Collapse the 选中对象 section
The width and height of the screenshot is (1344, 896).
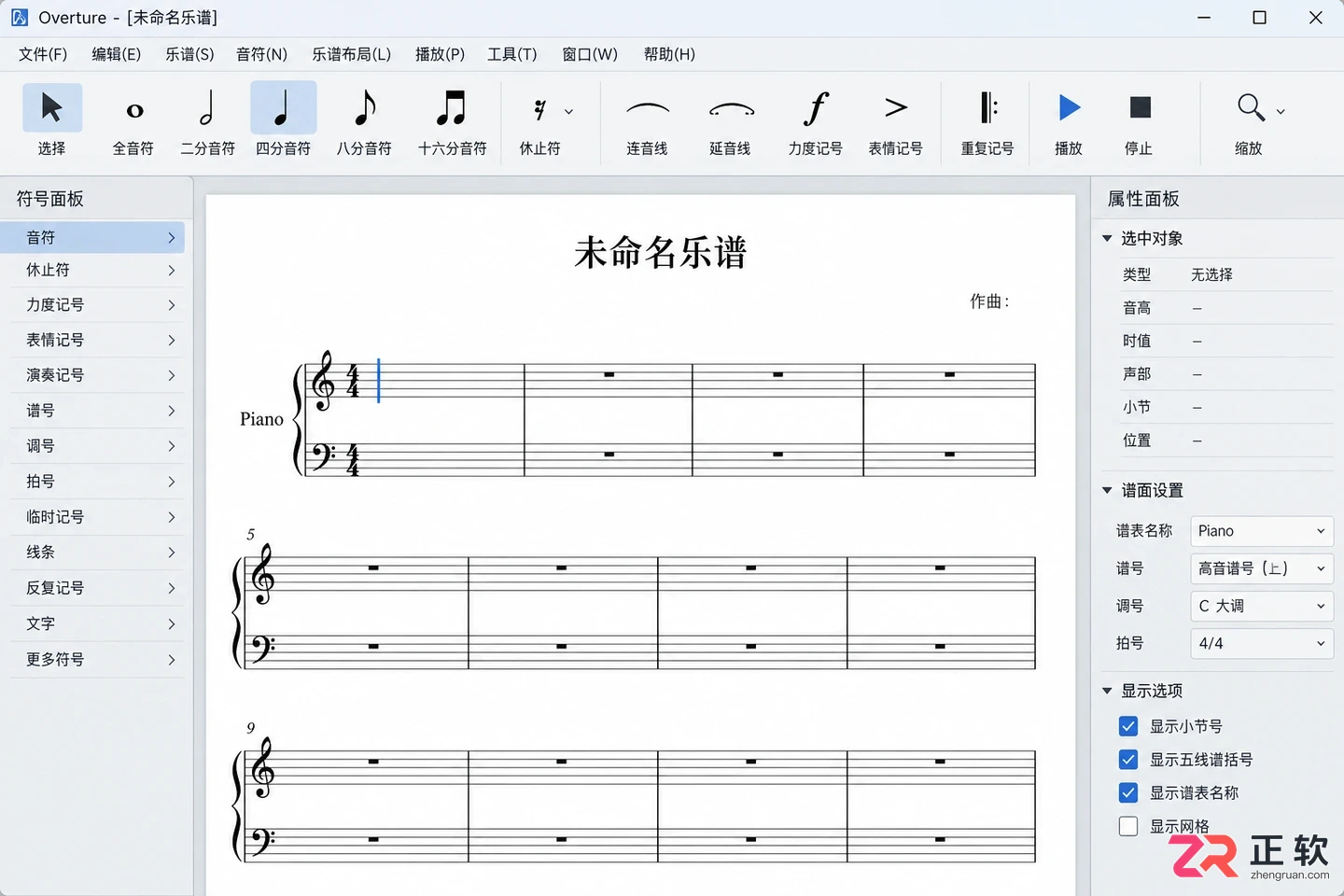pos(1107,239)
